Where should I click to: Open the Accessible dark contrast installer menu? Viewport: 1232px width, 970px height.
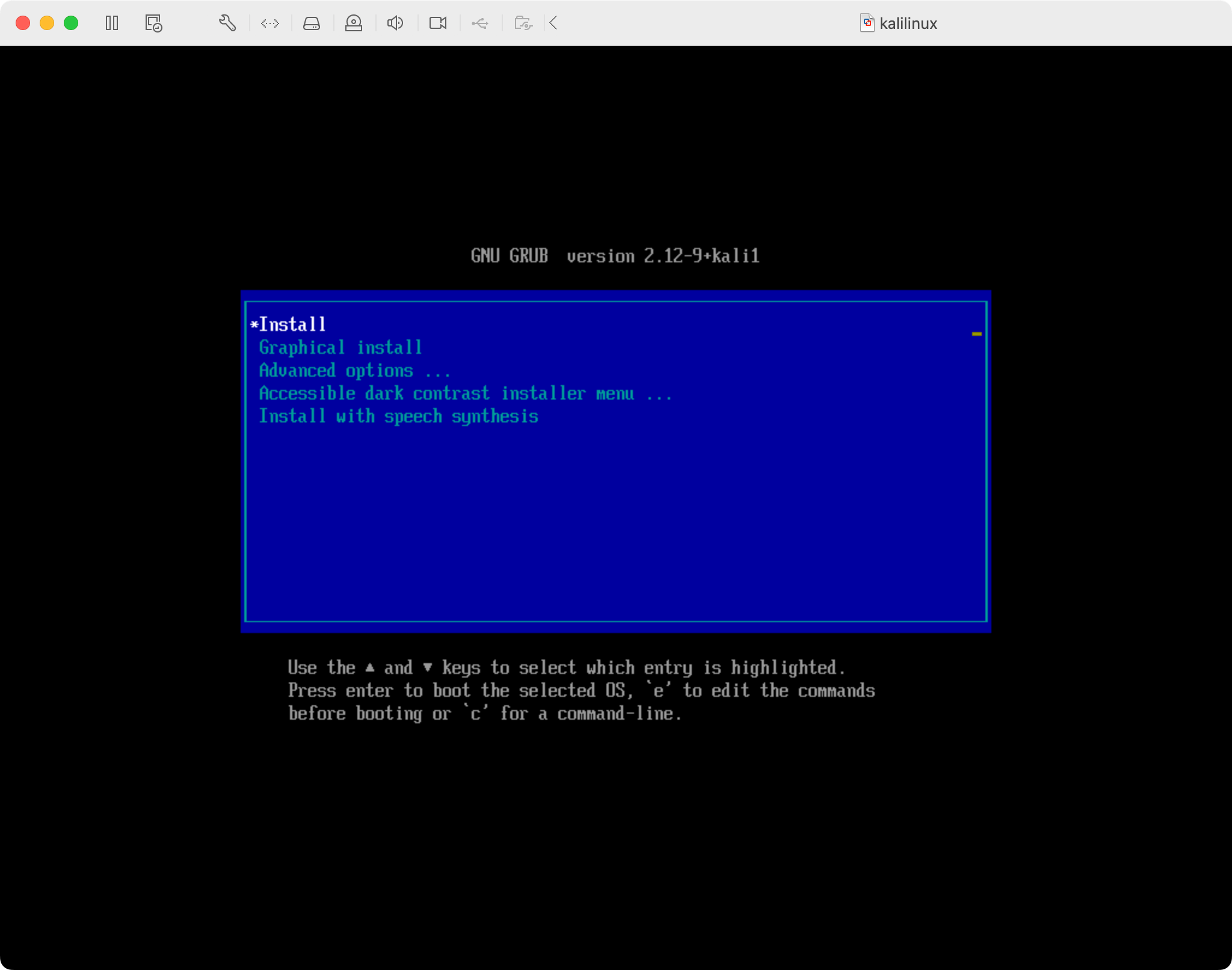466,393
